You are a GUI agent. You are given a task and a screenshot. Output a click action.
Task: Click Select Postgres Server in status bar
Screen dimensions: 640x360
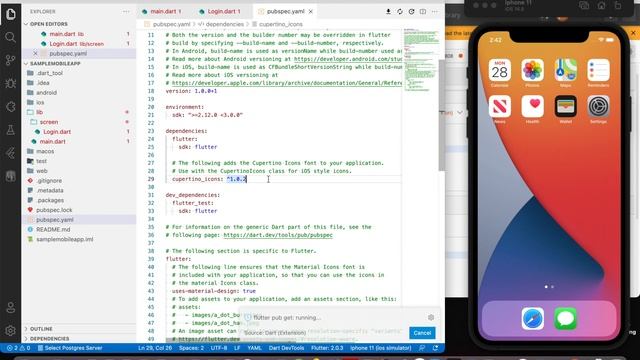pyautogui.click(x=70, y=348)
